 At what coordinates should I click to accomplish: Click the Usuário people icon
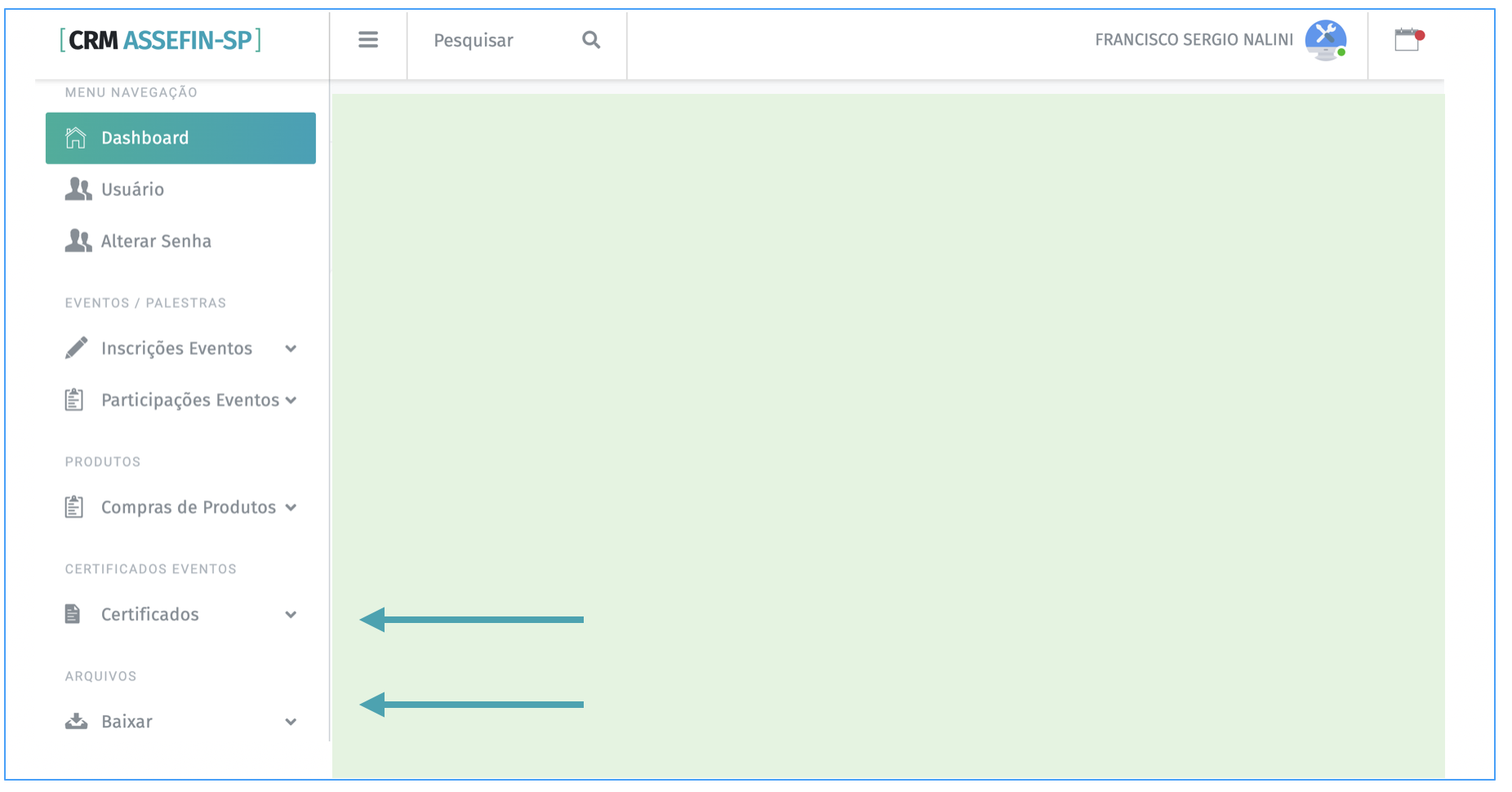click(x=78, y=189)
